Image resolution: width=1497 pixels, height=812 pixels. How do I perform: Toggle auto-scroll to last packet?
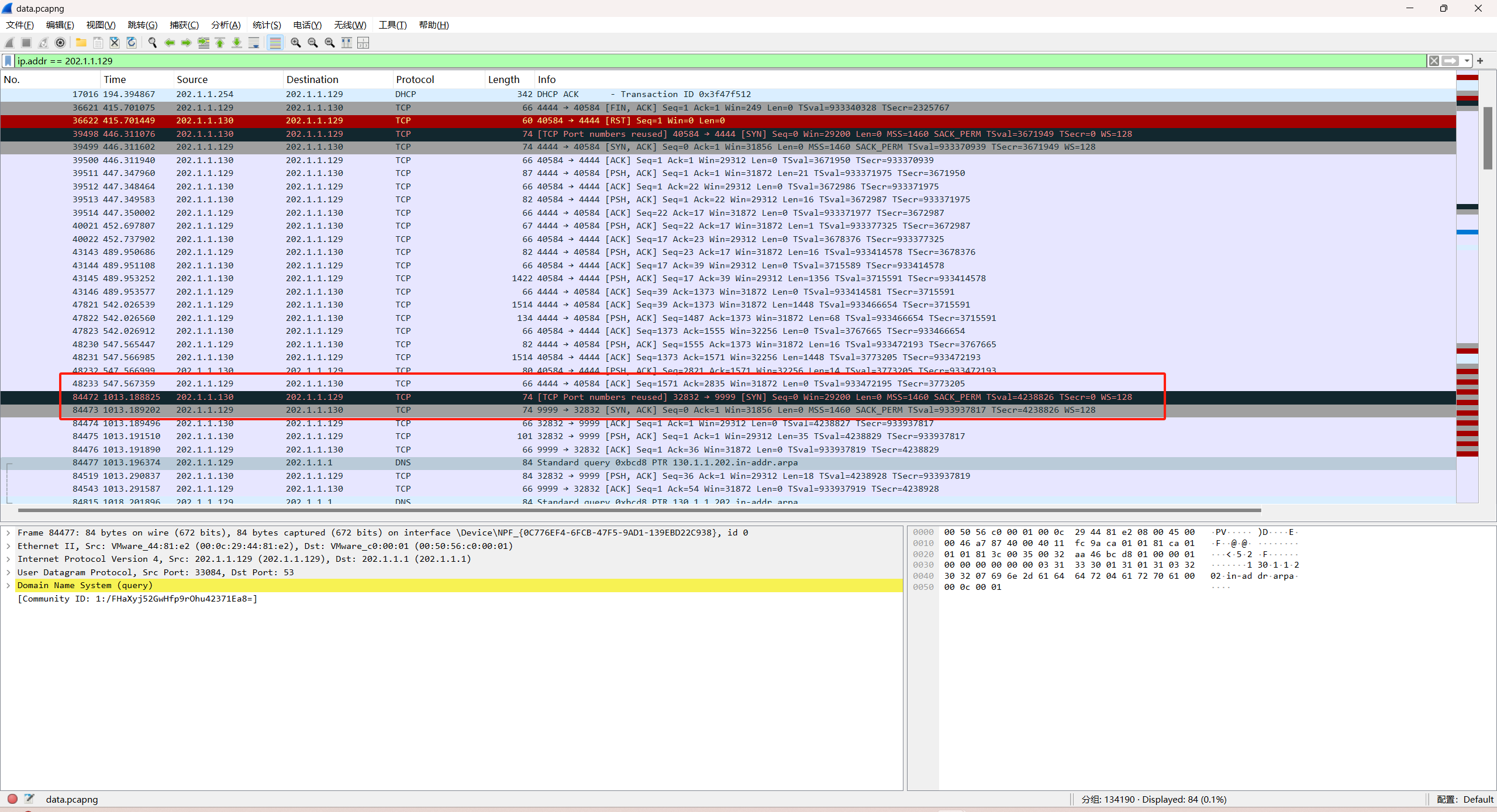tap(254, 43)
